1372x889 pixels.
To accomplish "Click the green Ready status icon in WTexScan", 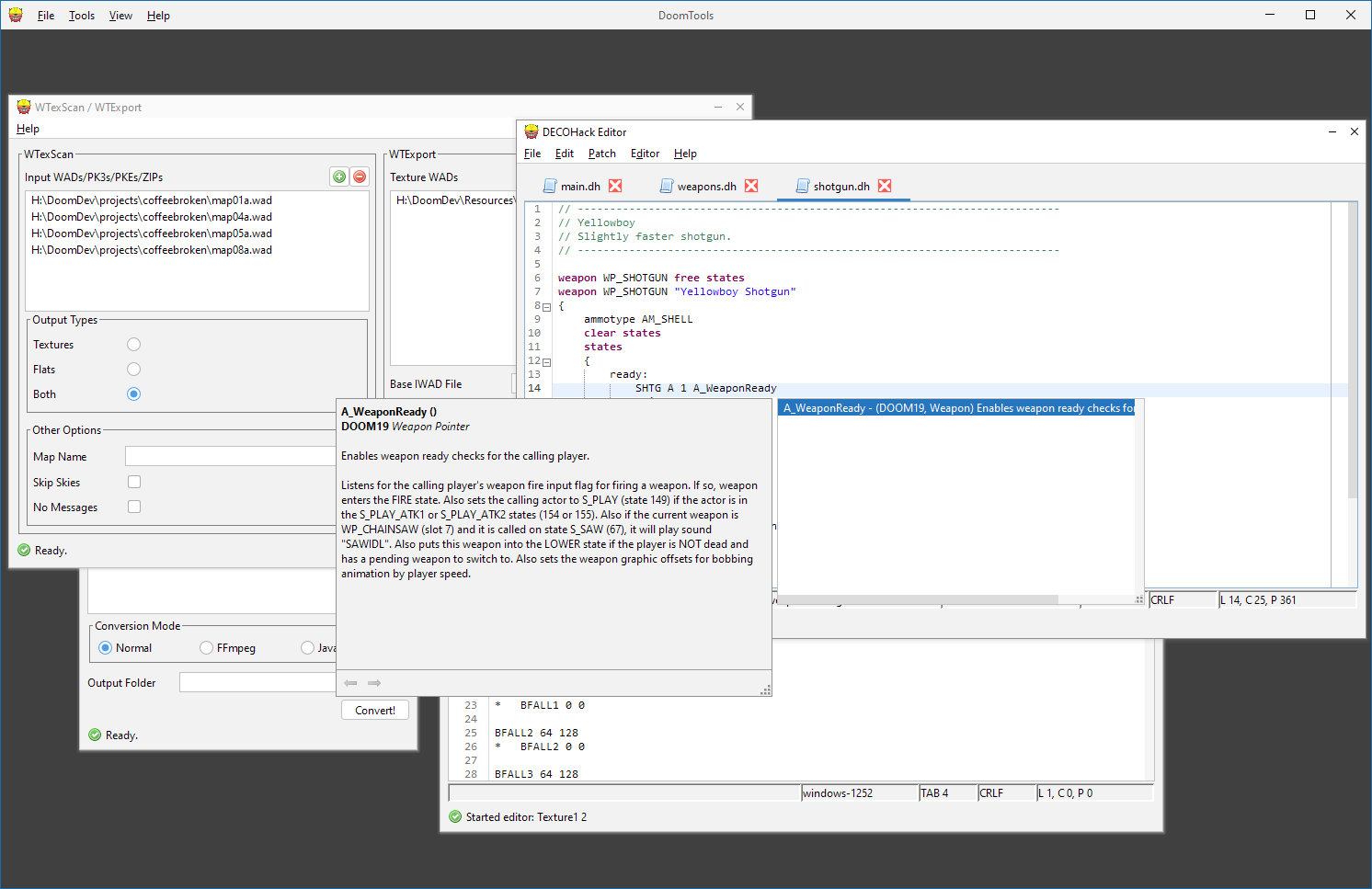I will click(x=24, y=550).
